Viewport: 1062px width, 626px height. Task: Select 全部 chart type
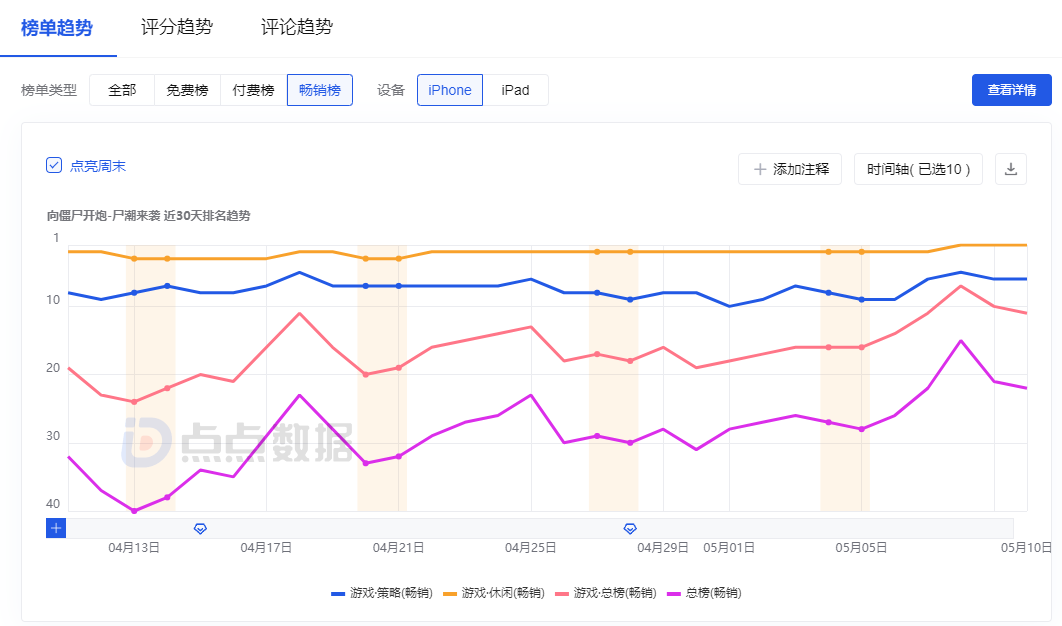coord(122,90)
